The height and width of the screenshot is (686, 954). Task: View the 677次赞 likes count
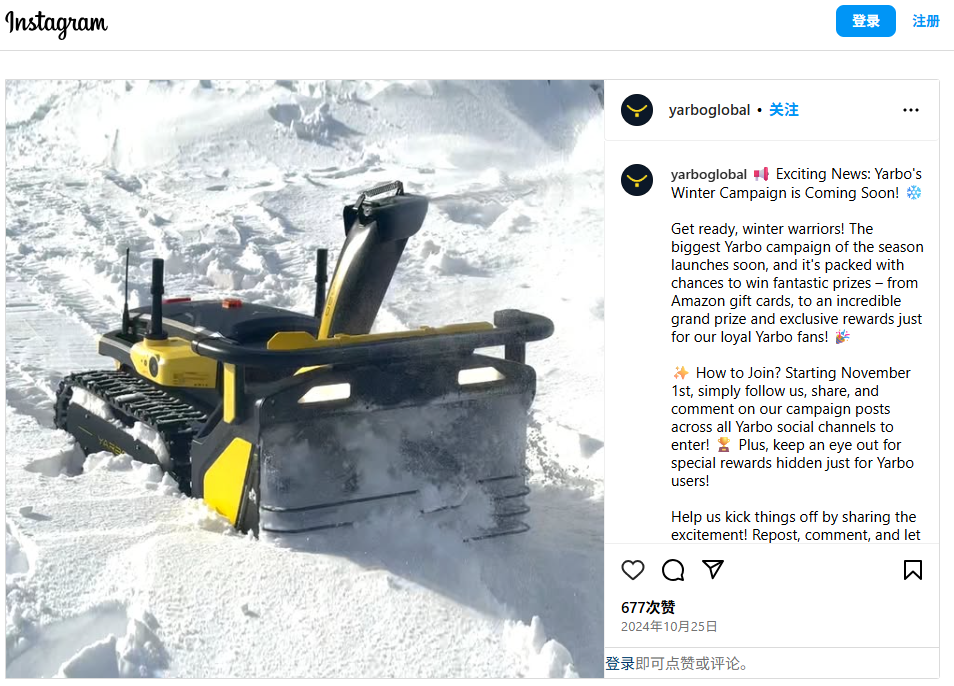647,608
